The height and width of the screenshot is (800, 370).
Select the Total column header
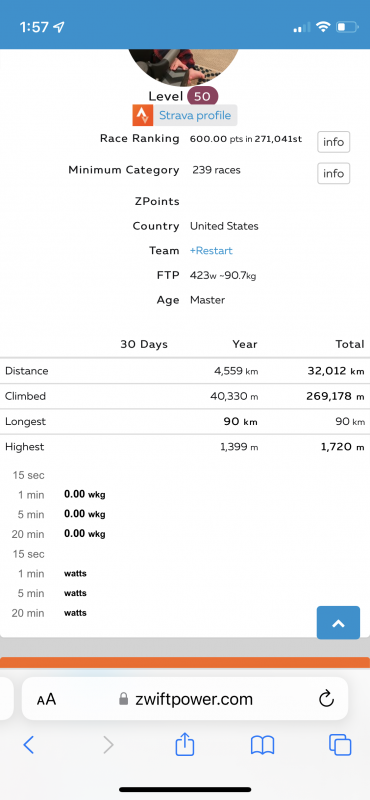pyautogui.click(x=350, y=344)
